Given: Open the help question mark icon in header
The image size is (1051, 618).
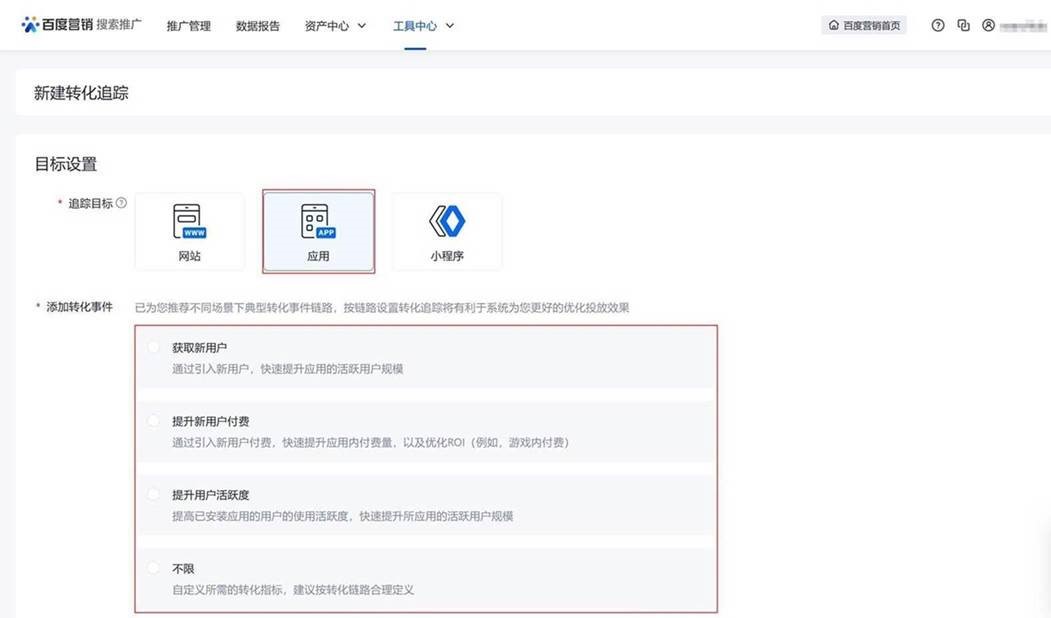Looking at the screenshot, I should [x=937, y=26].
